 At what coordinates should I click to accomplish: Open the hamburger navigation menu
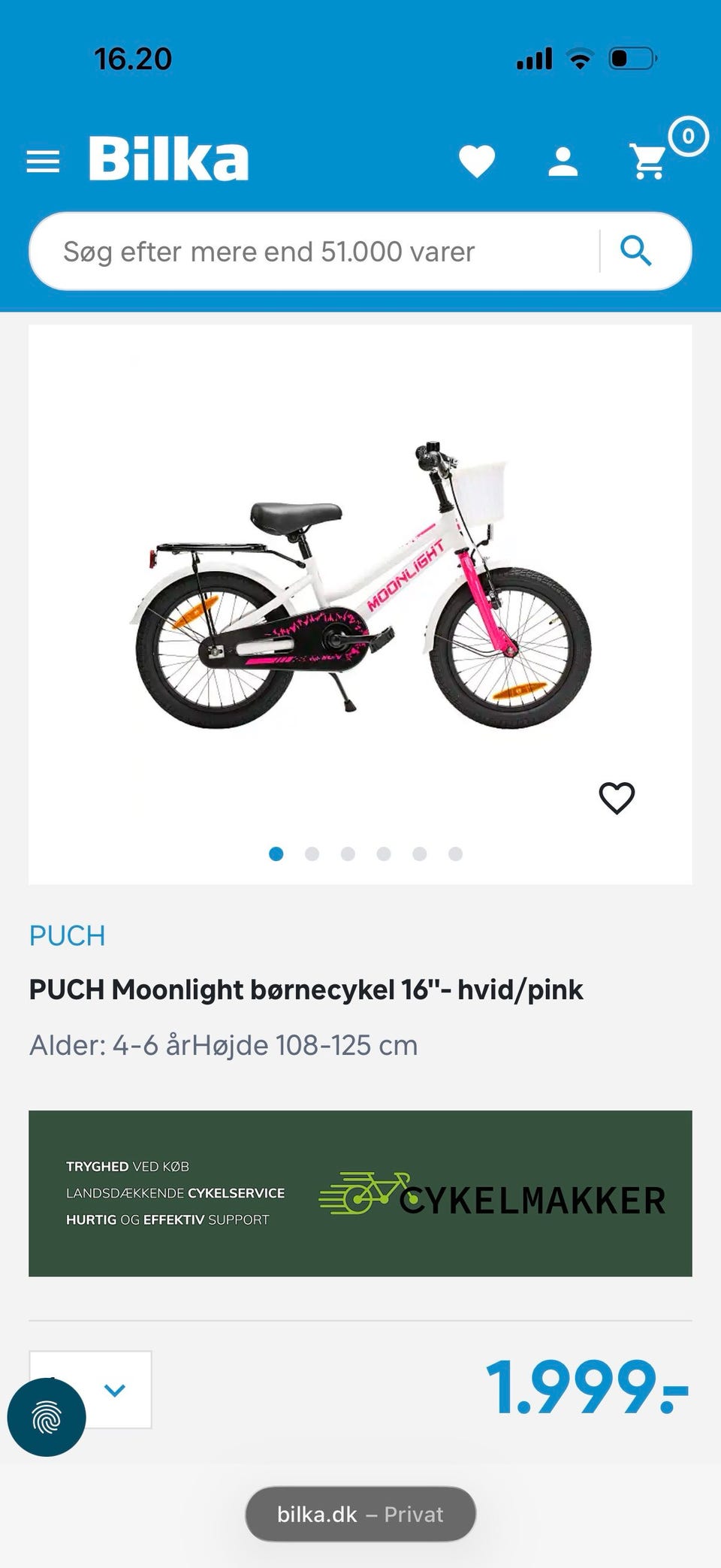tap(43, 161)
